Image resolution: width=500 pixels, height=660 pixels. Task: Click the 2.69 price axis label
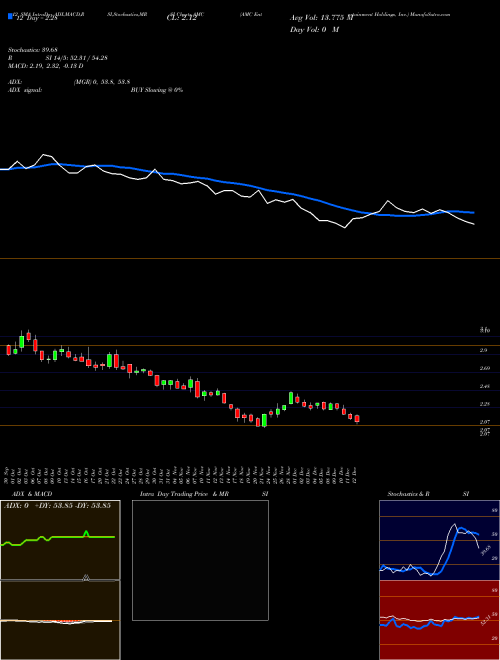(485, 368)
